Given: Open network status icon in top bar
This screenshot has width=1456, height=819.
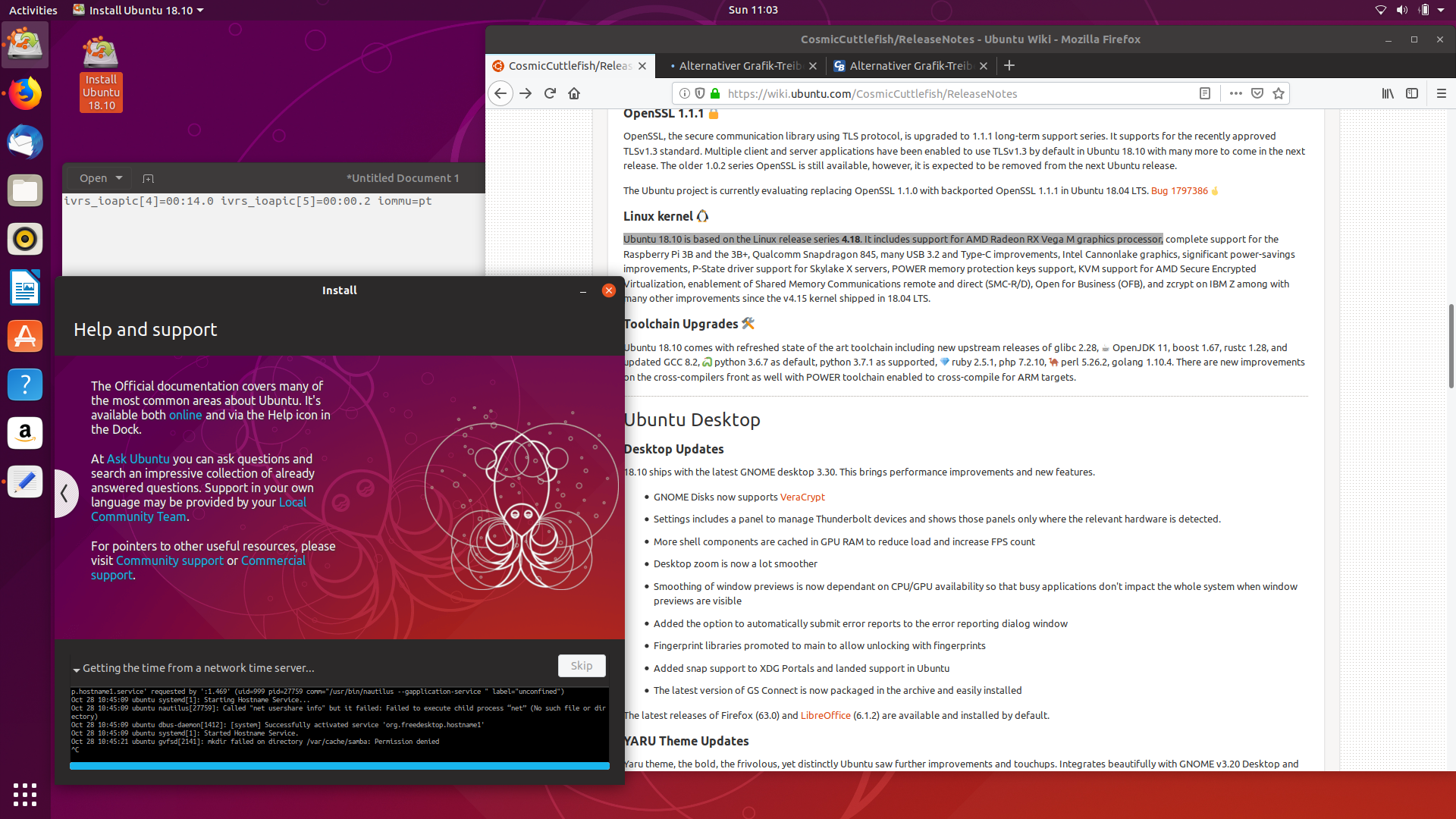Looking at the screenshot, I should click(x=1381, y=10).
